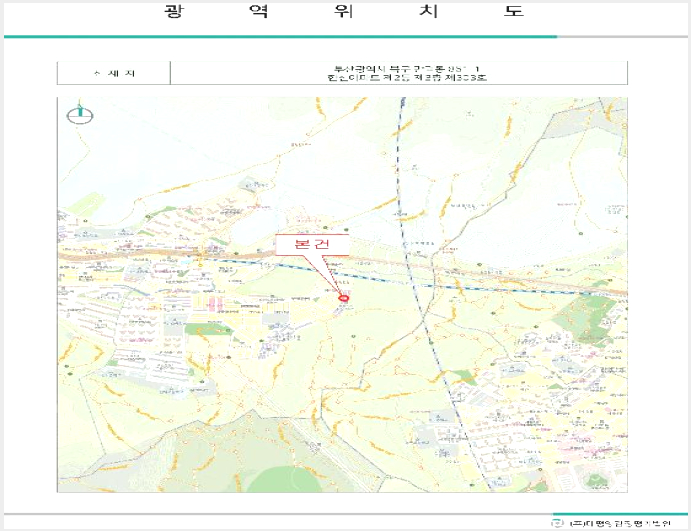Click the appraisal company name in the footer
691x531 pixels.
pos(620,524)
